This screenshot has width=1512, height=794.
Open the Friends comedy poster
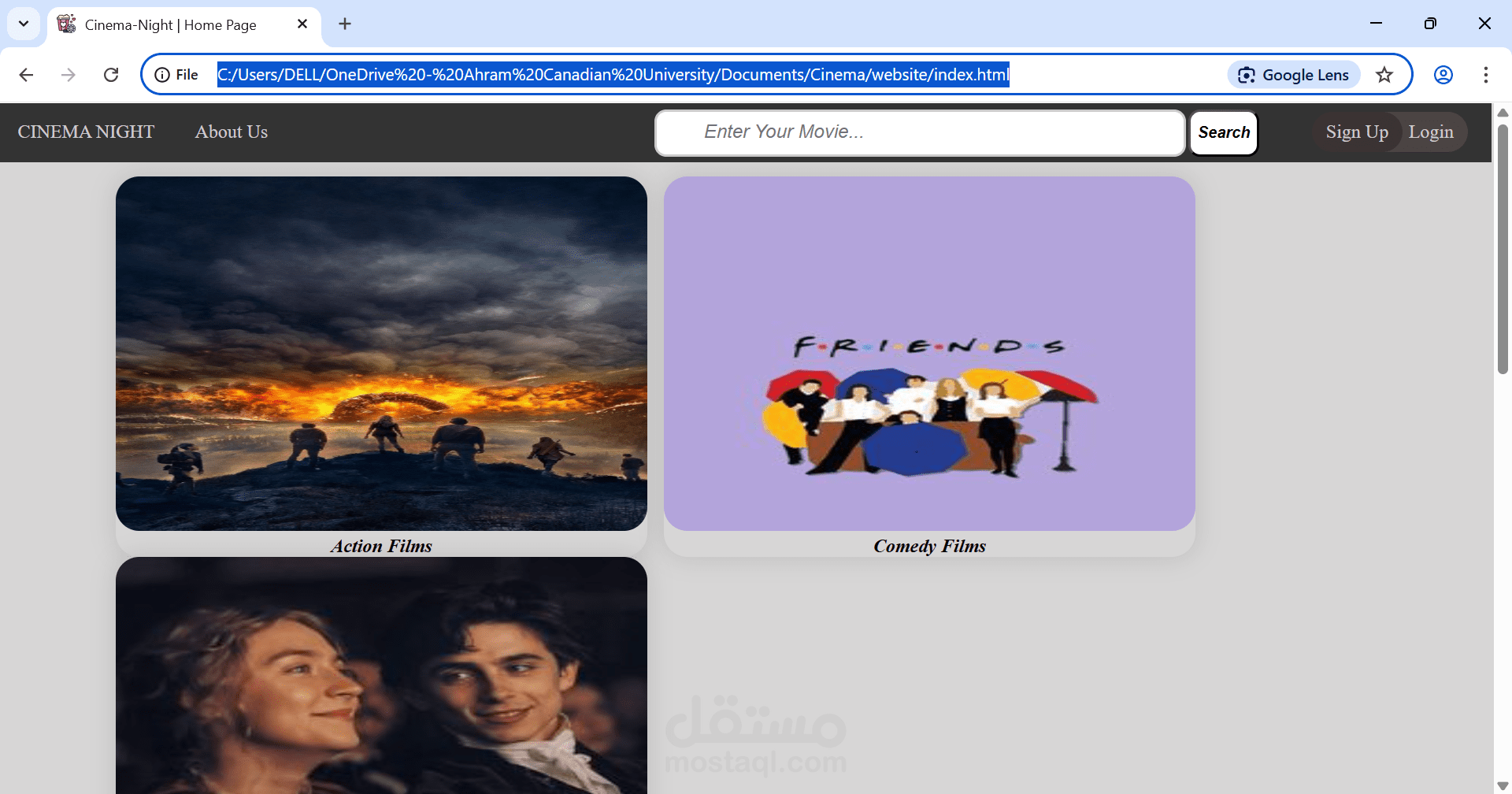click(x=929, y=354)
